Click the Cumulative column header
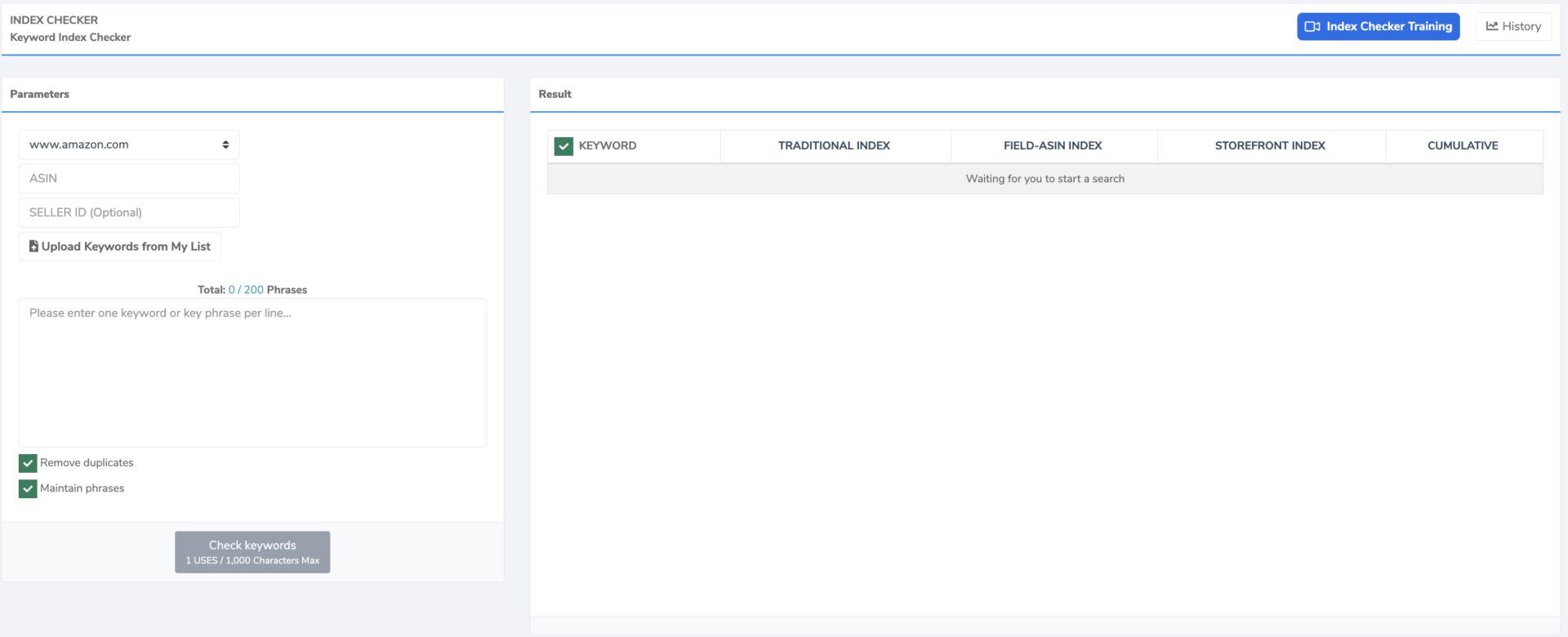 (1462, 145)
